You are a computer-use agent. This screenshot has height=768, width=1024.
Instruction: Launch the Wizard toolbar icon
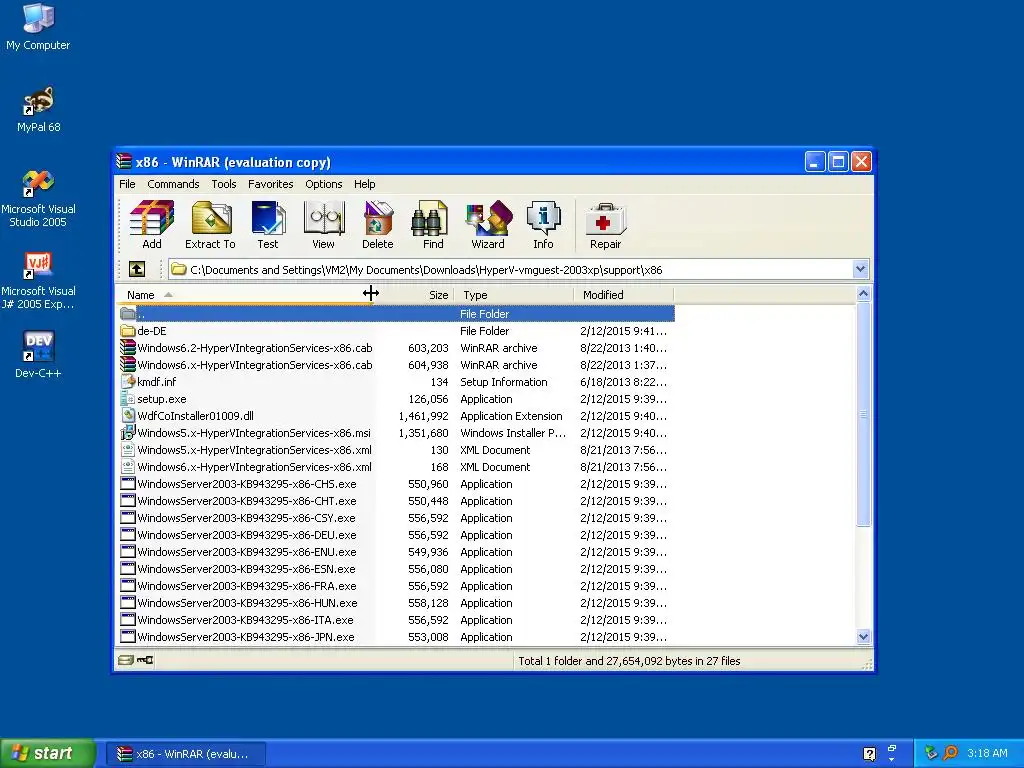pyautogui.click(x=488, y=225)
